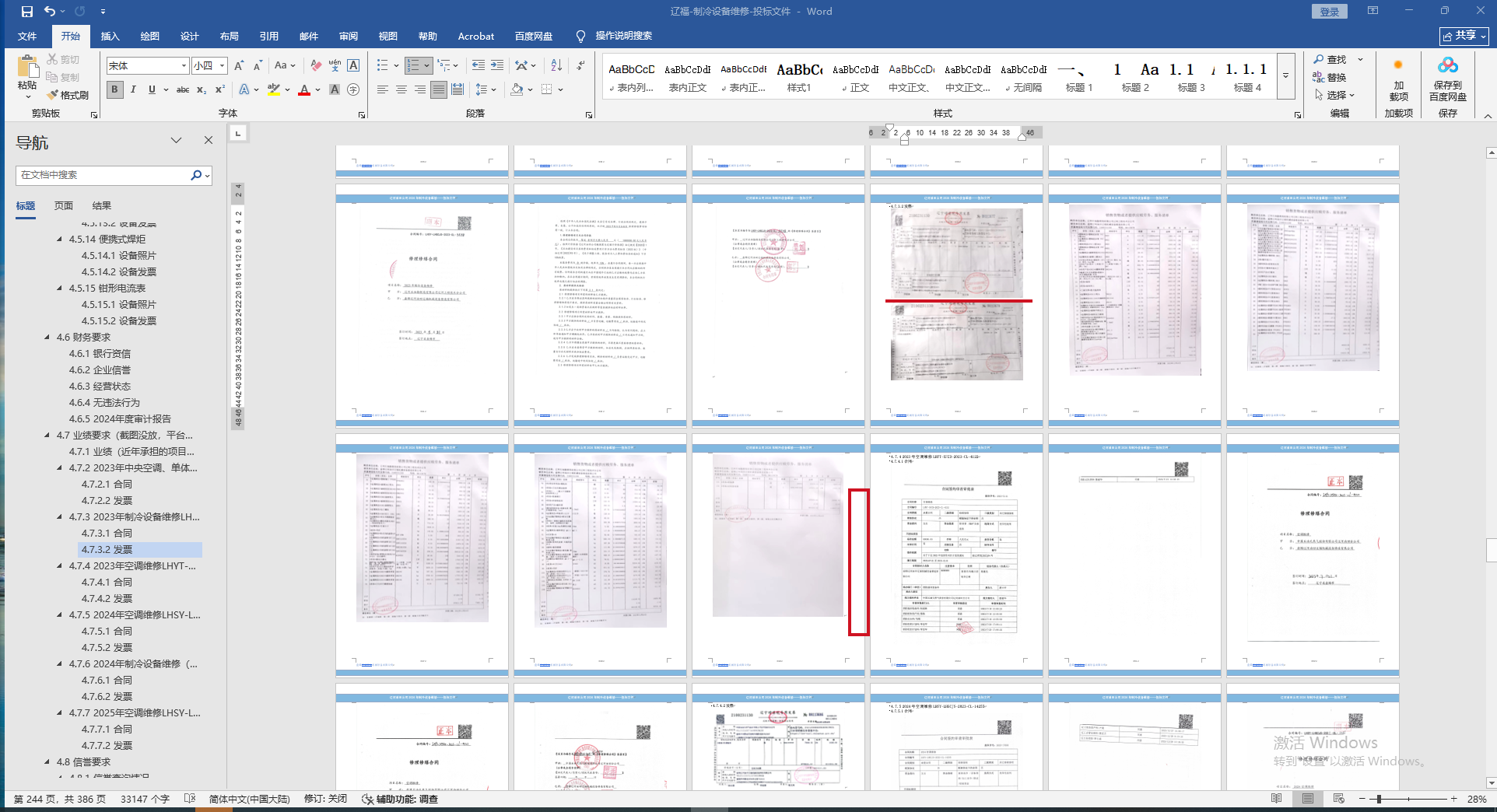Expand the styles gallery
The height and width of the screenshot is (812, 1497).
click(1286, 75)
